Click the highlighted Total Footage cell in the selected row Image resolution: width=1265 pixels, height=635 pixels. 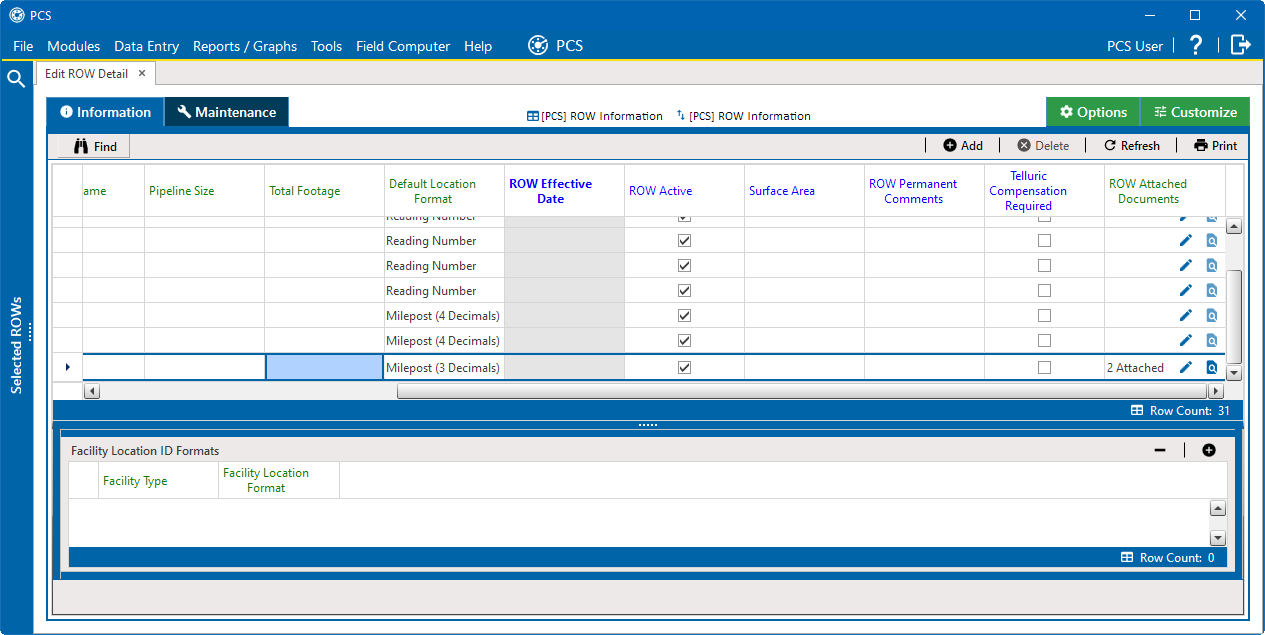click(325, 367)
